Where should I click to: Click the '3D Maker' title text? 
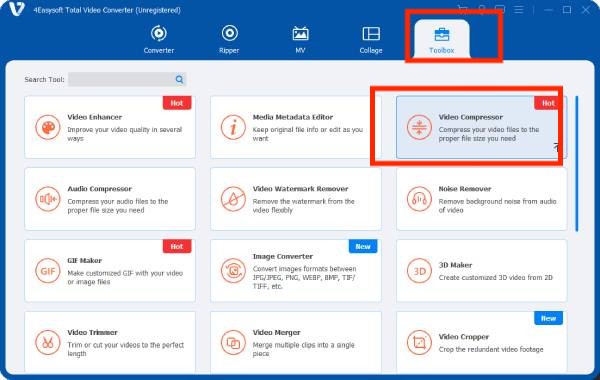coord(455,265)
